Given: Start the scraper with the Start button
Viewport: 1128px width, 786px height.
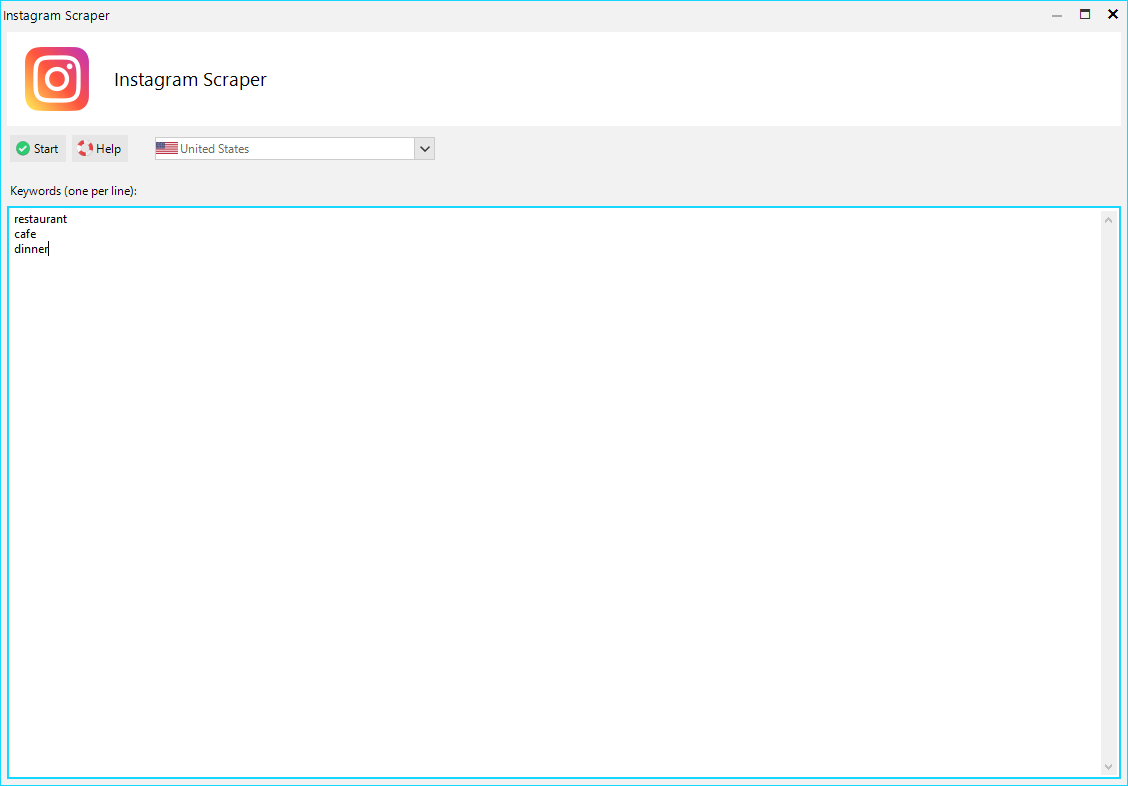Looking at the screenshot, I should [37, 149].
